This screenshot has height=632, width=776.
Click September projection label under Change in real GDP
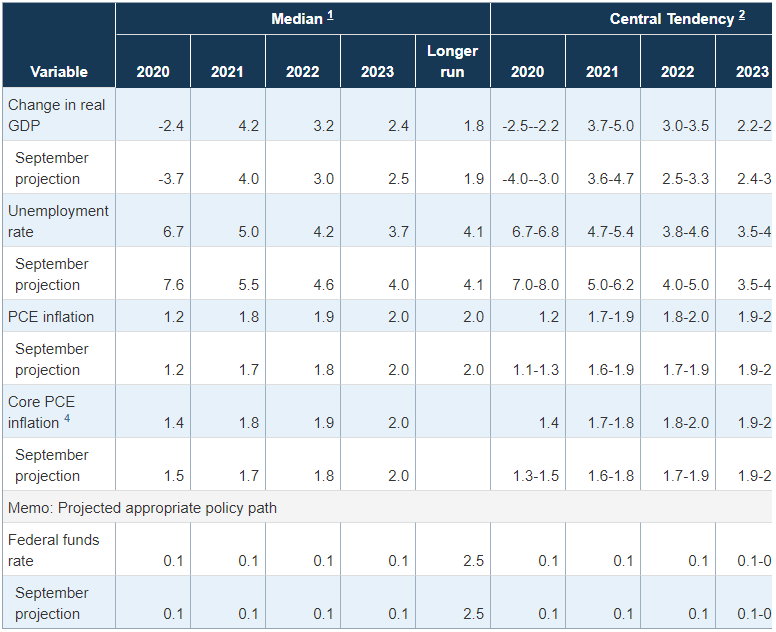click(51, 168)
